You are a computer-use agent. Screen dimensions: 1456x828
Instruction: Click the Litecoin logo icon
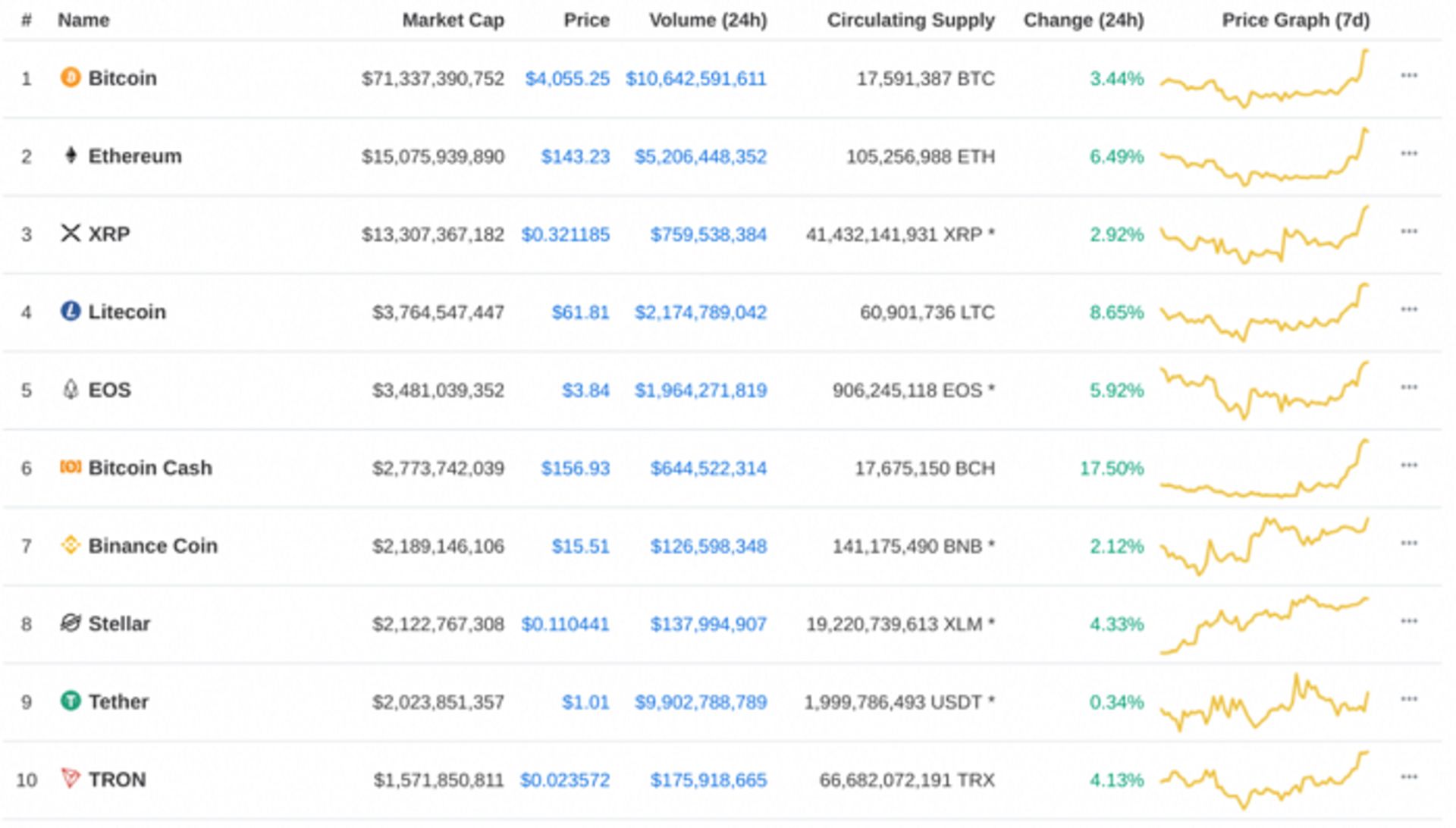[x=70, y=311]
